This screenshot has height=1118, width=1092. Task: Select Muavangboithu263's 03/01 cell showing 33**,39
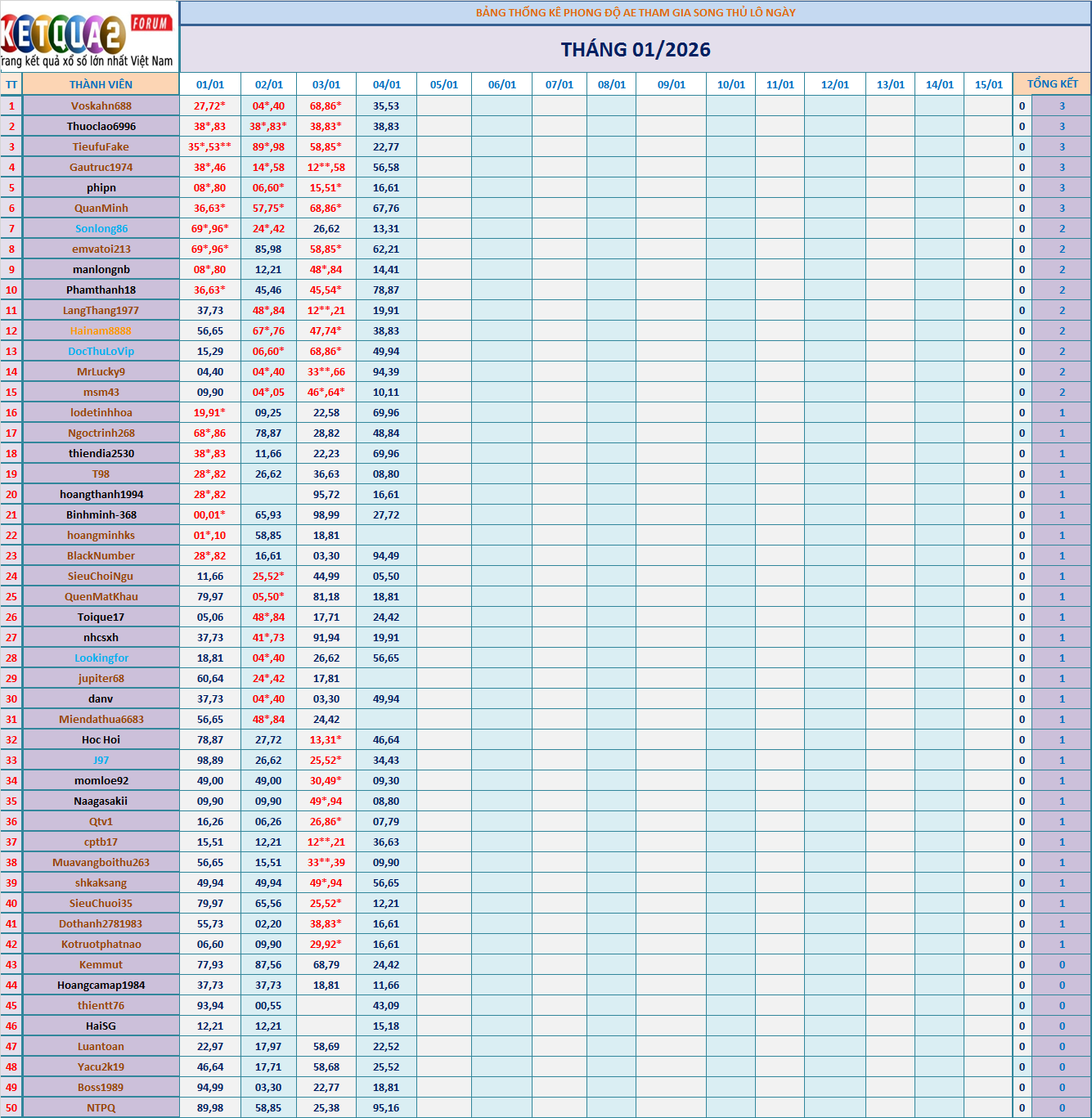[326, 862]
